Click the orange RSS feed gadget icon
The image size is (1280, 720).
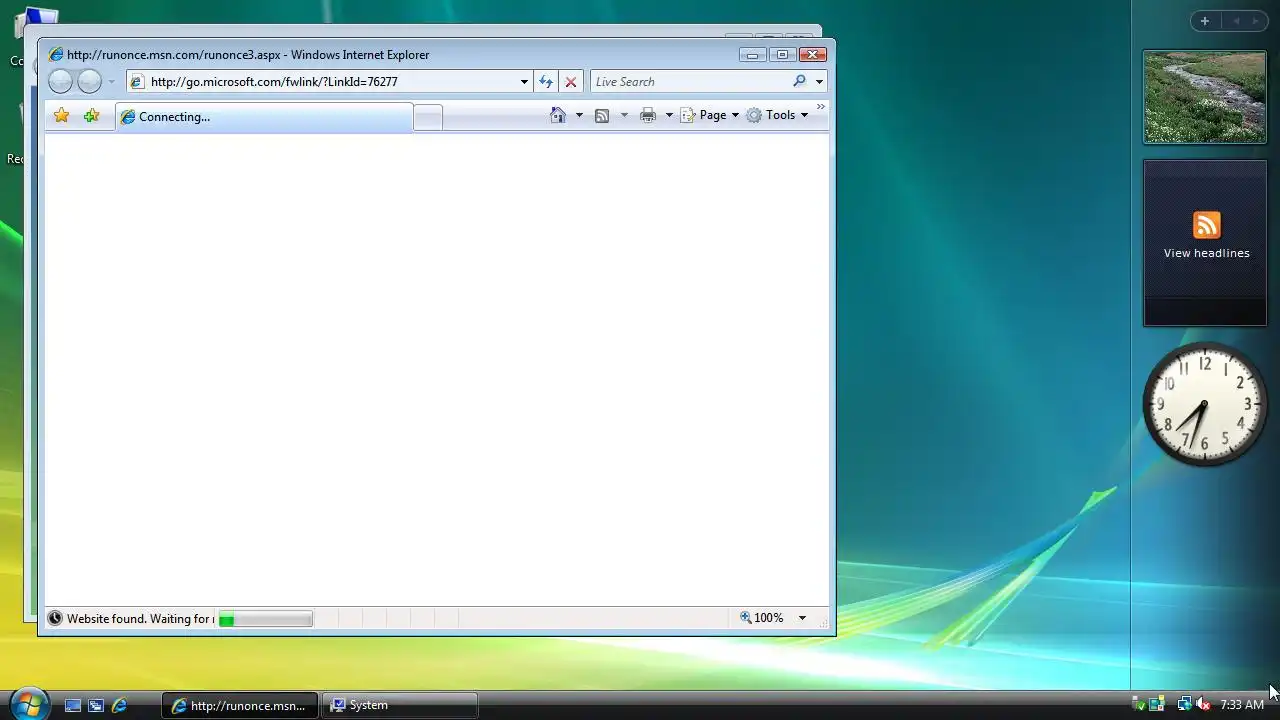(1207, 225)
